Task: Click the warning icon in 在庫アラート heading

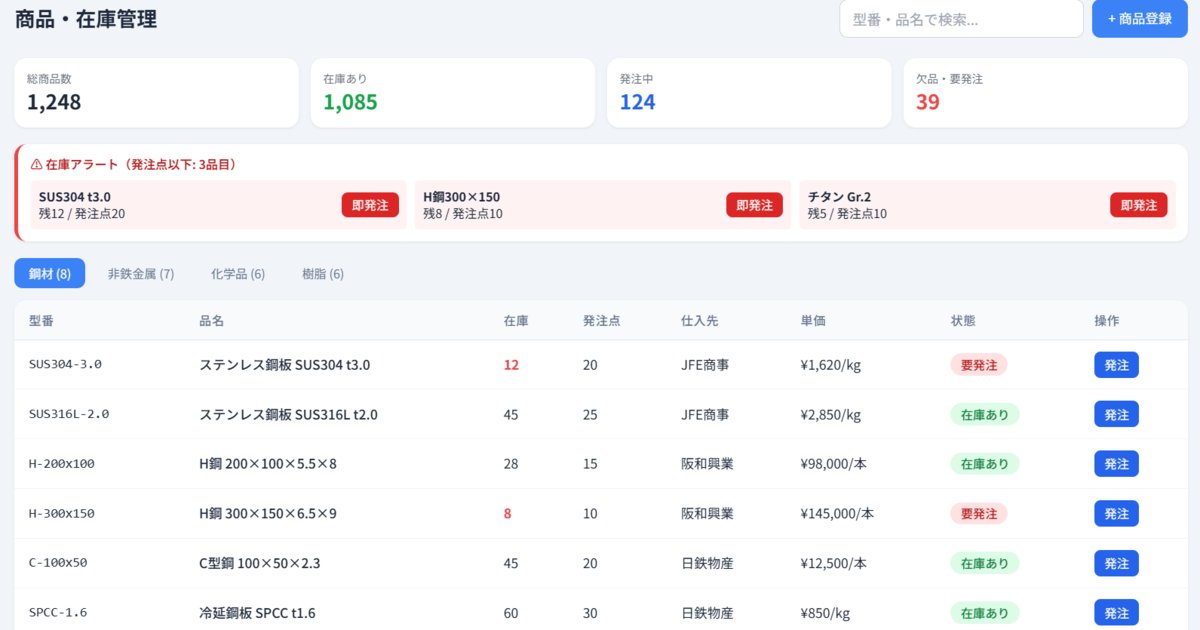Action: (x=36, y=164)
